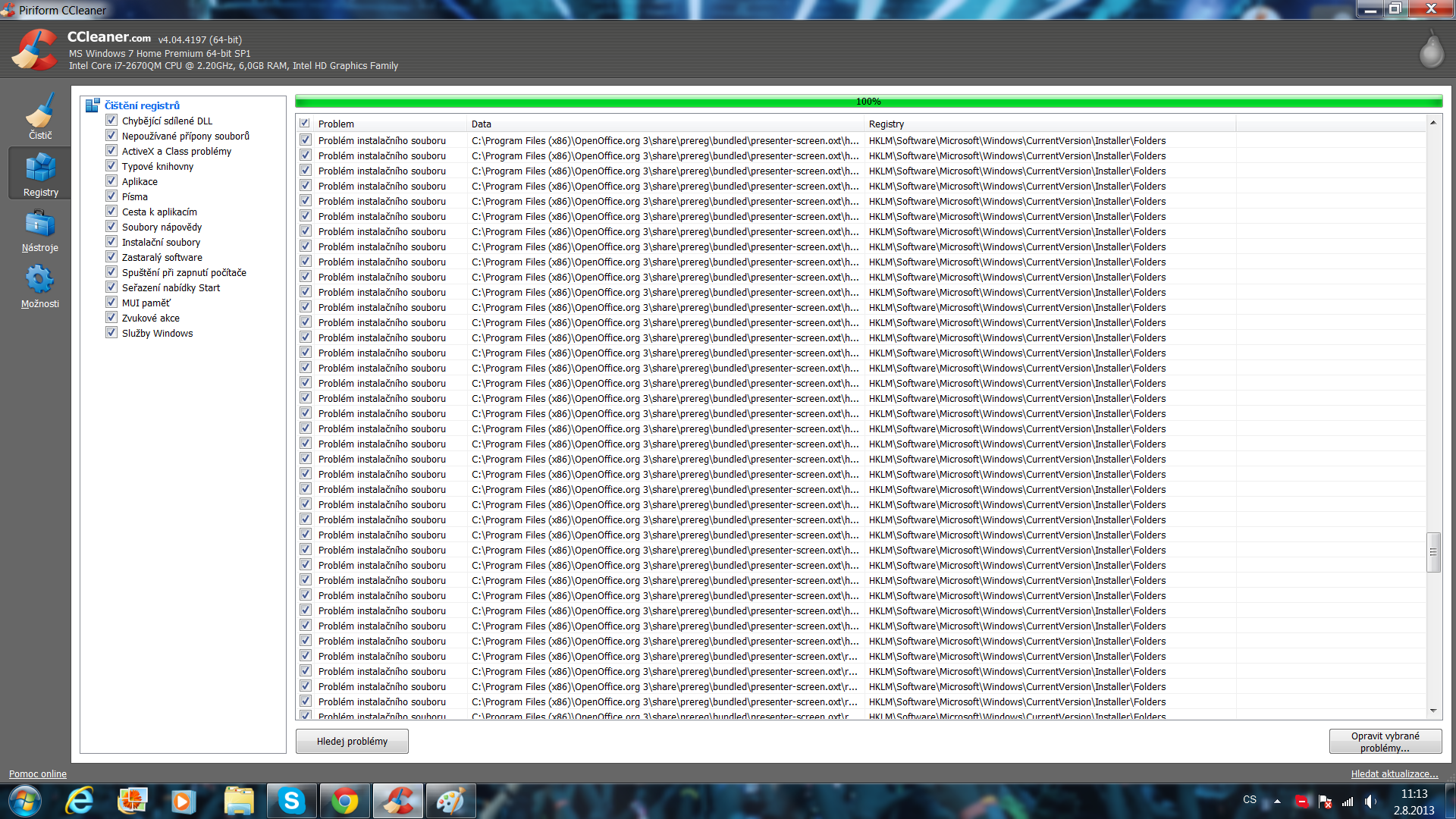Open Skype from the taskbar
The height and width of the screenshot is (819, 1456).
pos(292,801)
